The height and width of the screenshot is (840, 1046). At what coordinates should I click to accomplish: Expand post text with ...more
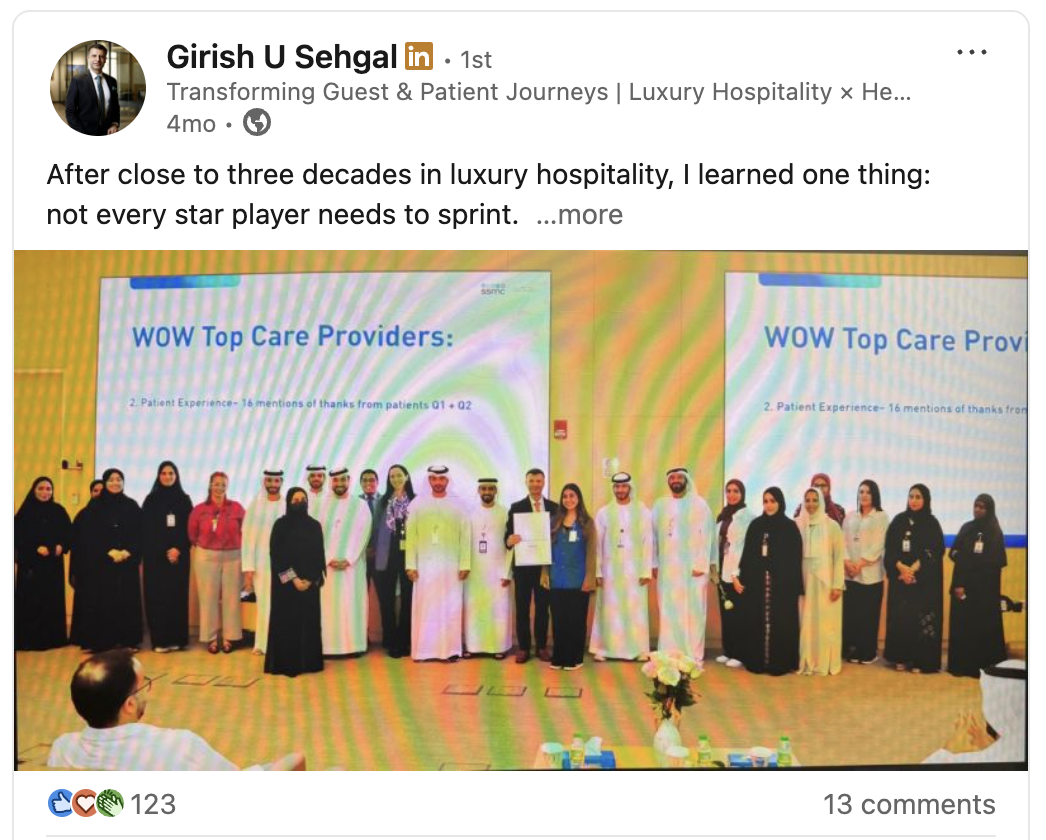pyautogui.click(x=579, y=215)
